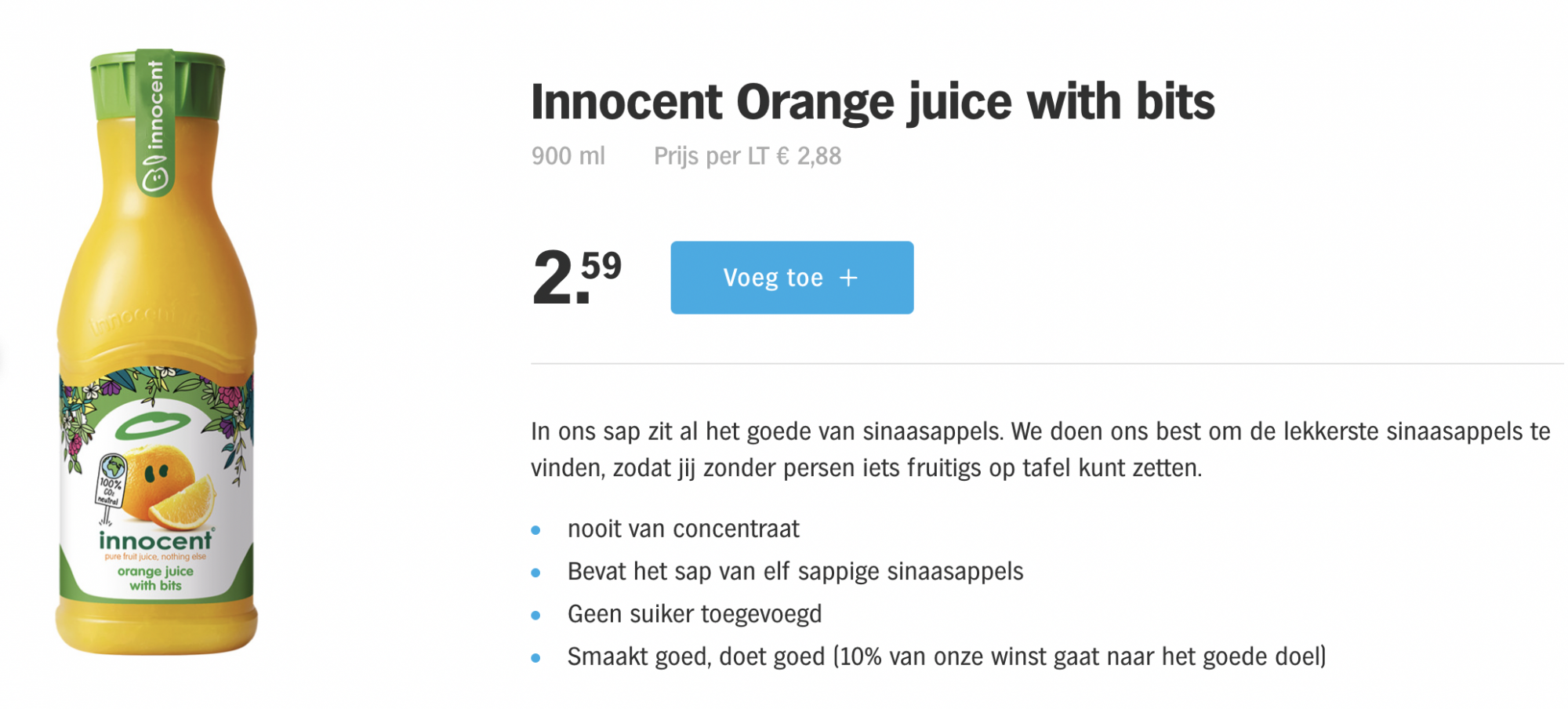Click the Voeg toe button
1568x709 pixels.
791,278
